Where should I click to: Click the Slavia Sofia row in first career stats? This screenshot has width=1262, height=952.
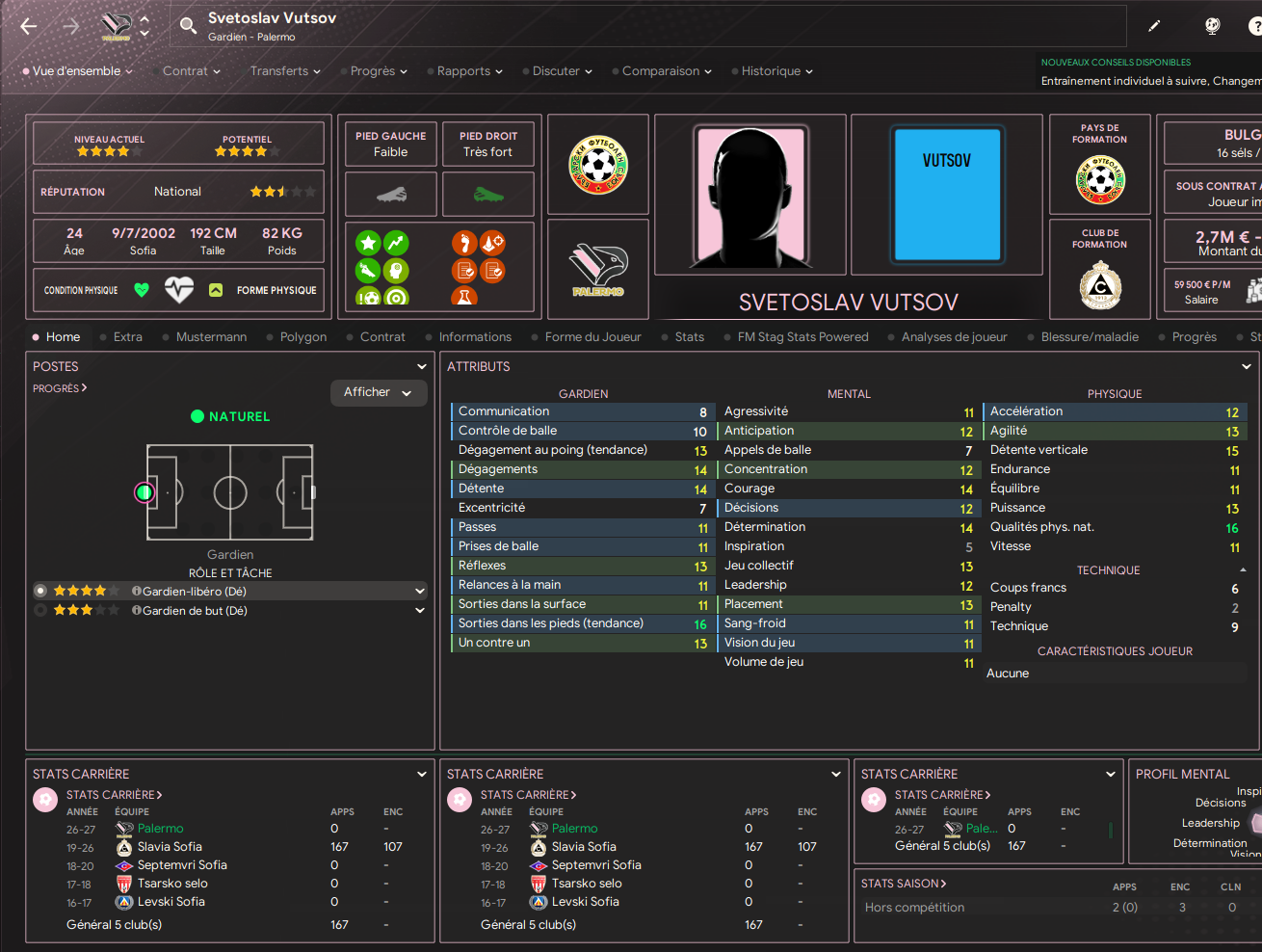point(231,847)
